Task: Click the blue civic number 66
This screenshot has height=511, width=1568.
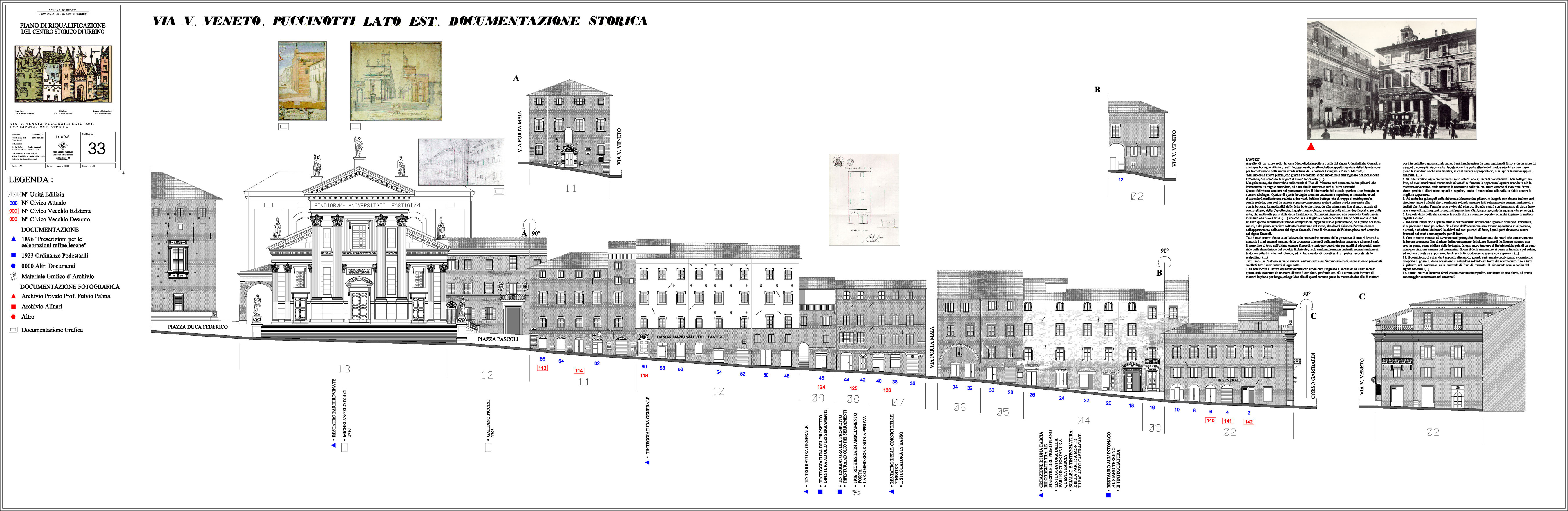Action: [x=542, y=359]
